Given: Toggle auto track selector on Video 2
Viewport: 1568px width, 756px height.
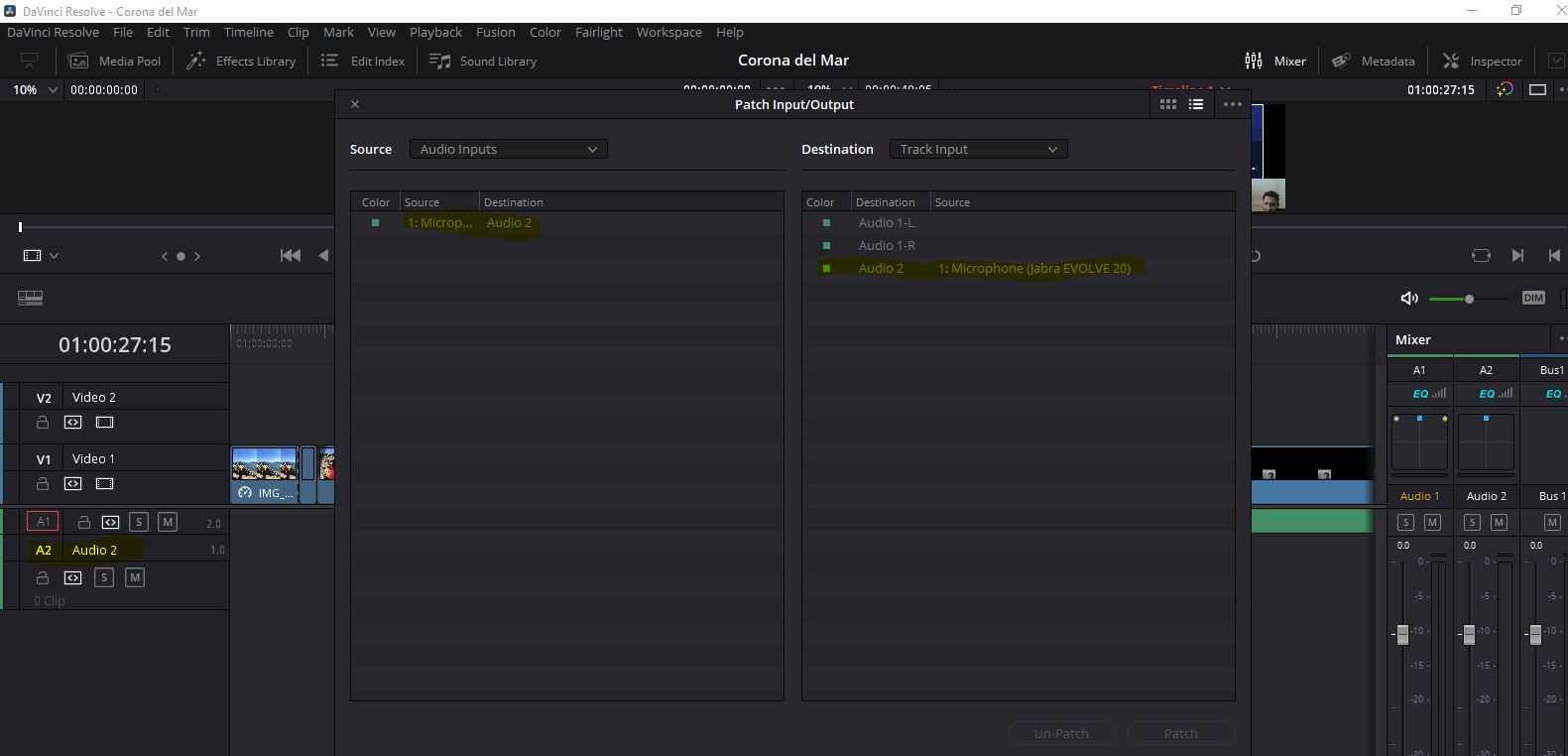Looking at the screenshot, I should (x=72, y=422).
